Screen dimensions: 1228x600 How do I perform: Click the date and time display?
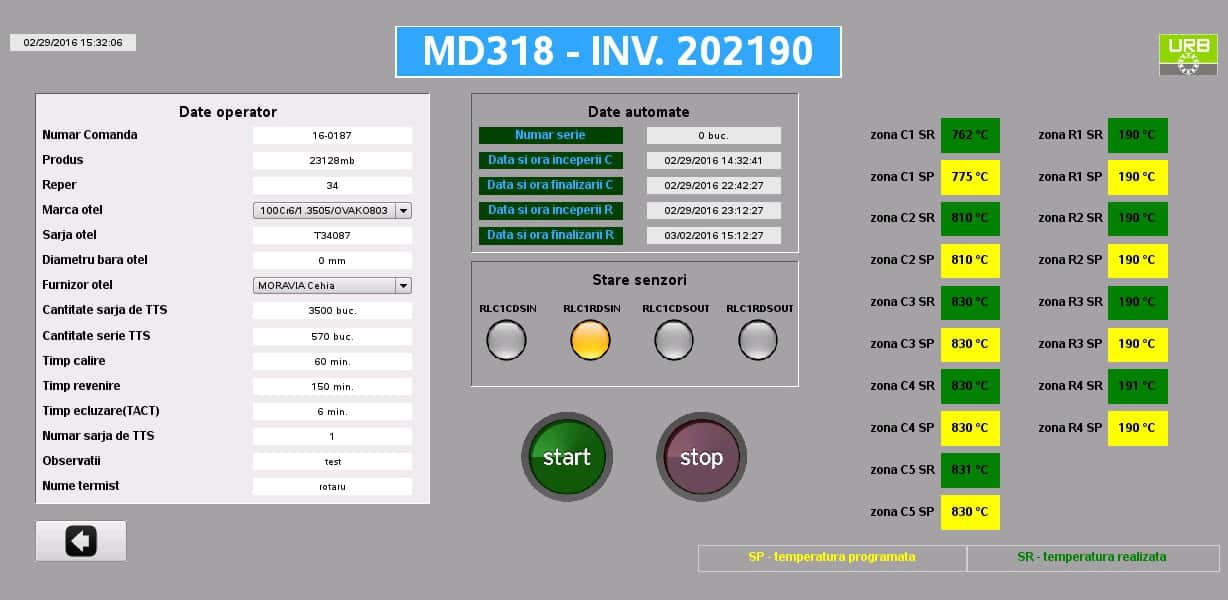coord(73,43)
